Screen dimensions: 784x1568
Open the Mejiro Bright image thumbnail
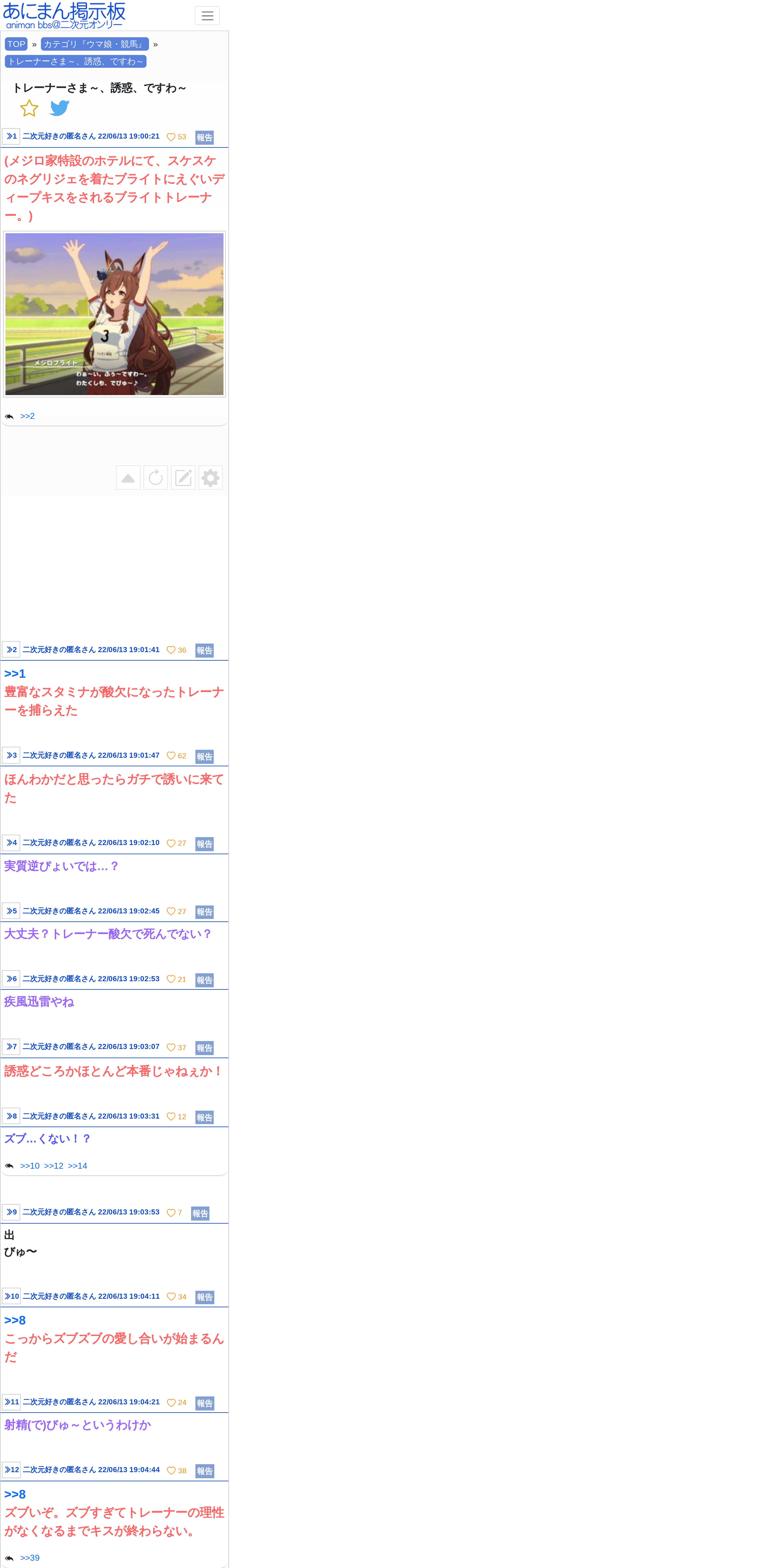[x=114, y=314]
